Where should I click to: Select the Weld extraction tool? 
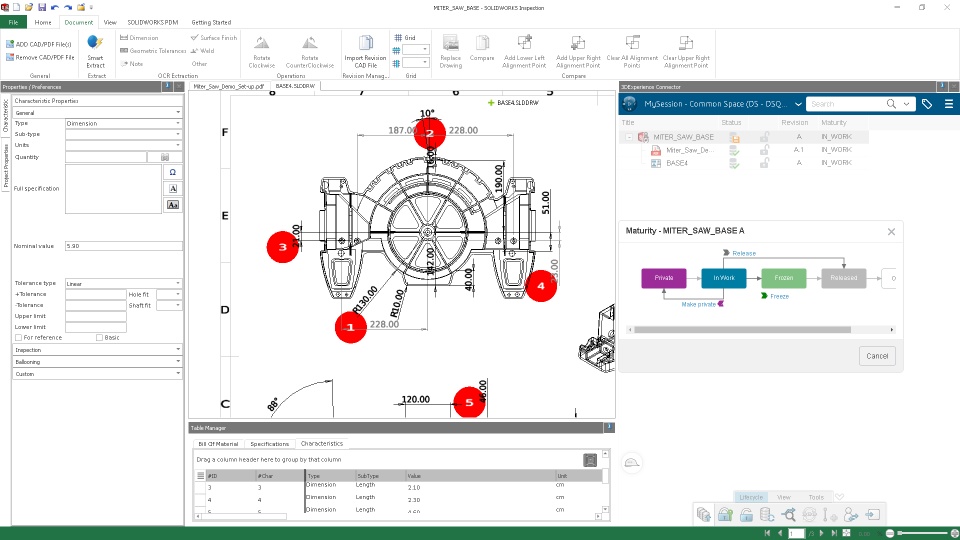pyautogui.click(x=203, y=51)
